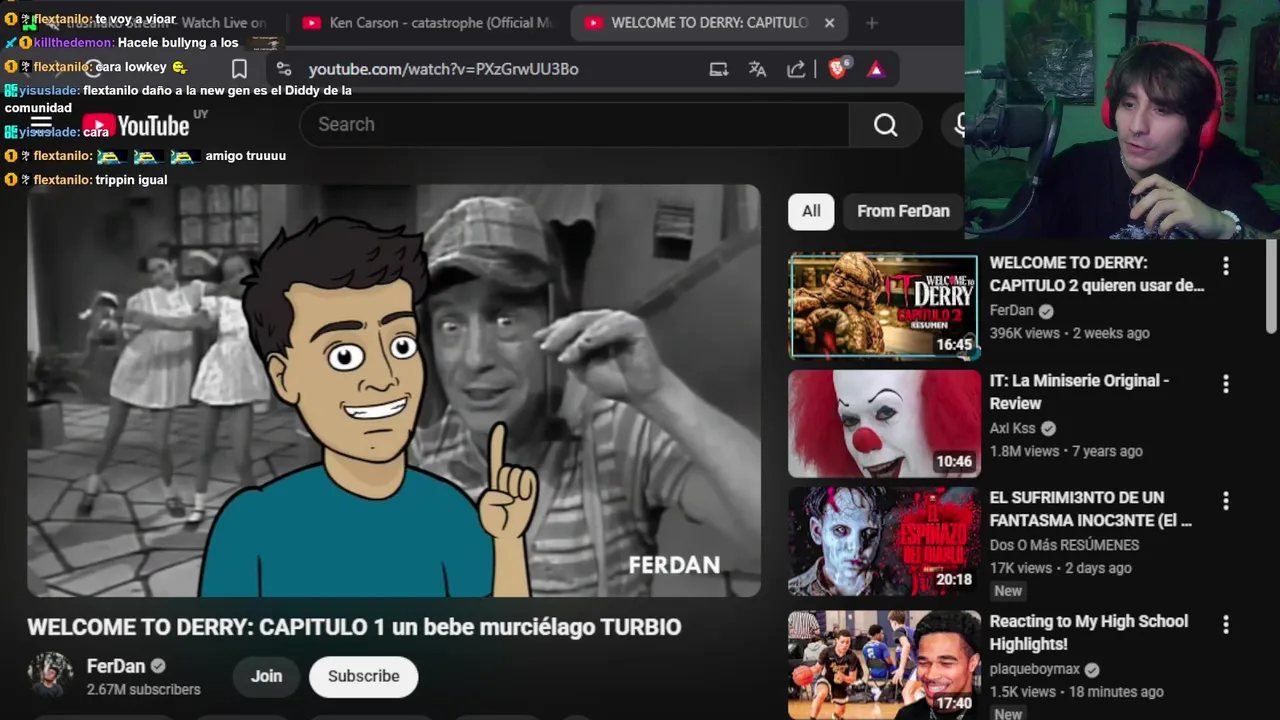
Task: Open Axl Kss channel name
Action: tap(1010, 428)
